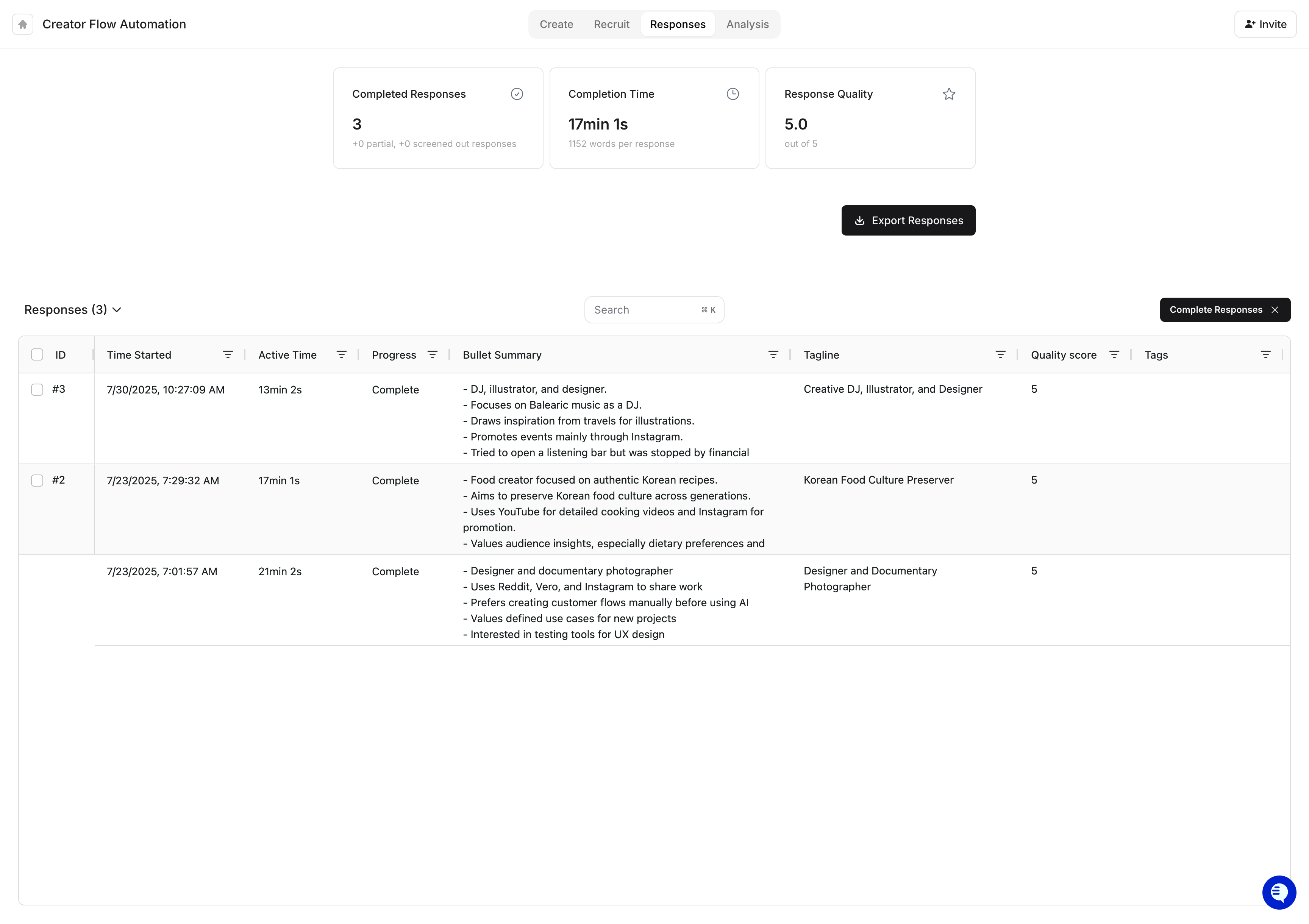The image size is (1309, 924).
Task: Filter the Tags column
Action: (x=1266, y=354)
